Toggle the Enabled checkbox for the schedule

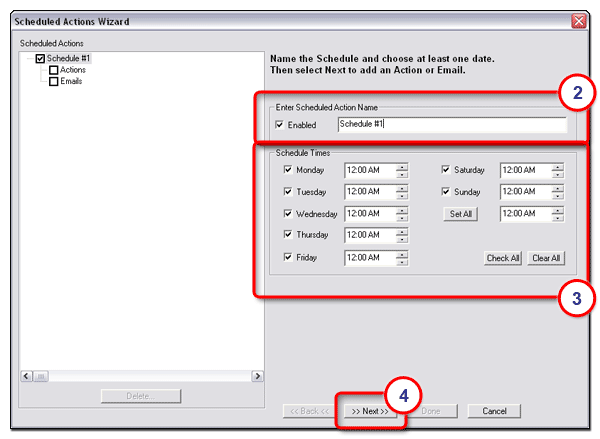[x=278, y=125]
